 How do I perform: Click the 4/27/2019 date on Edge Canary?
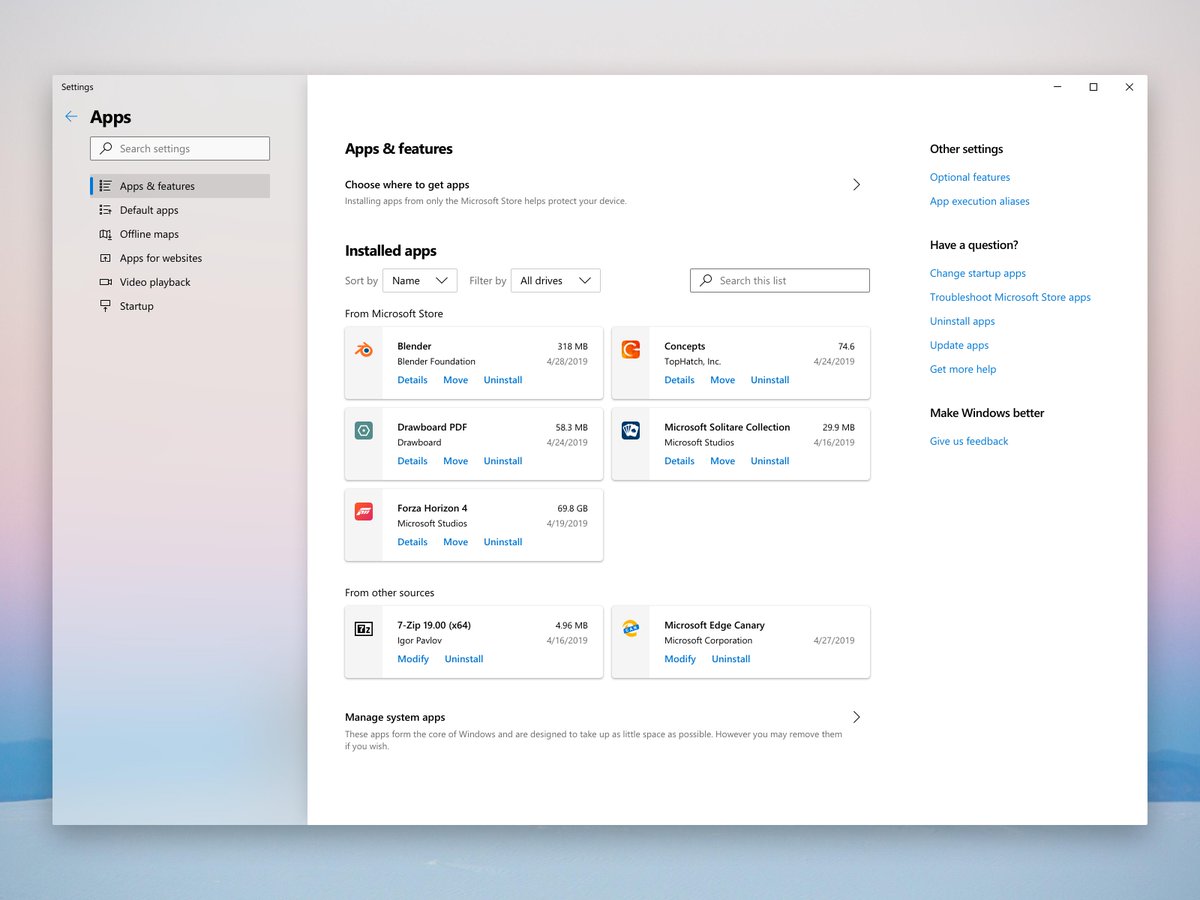tap(834, 640)
